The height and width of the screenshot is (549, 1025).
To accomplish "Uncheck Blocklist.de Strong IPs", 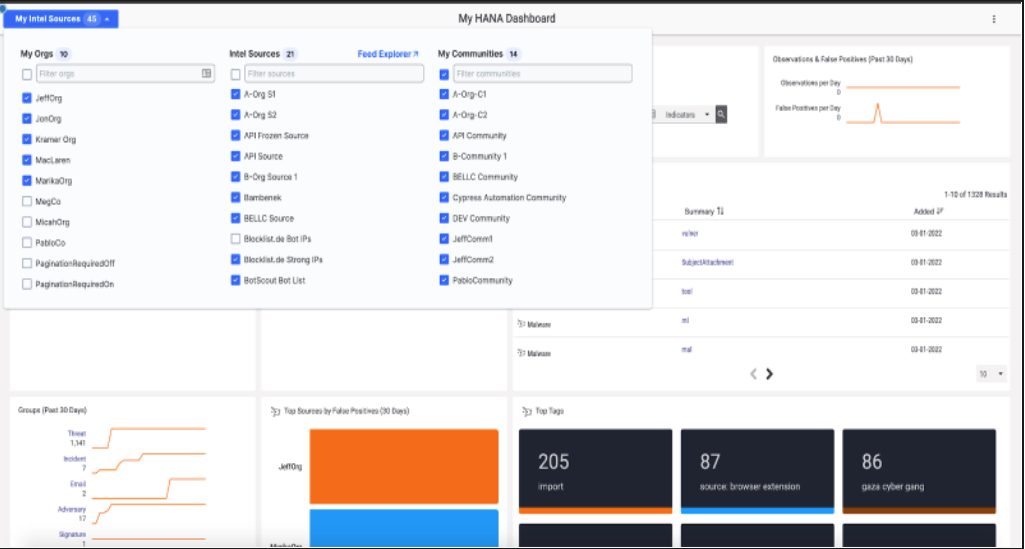I will [x=235, y=259].
